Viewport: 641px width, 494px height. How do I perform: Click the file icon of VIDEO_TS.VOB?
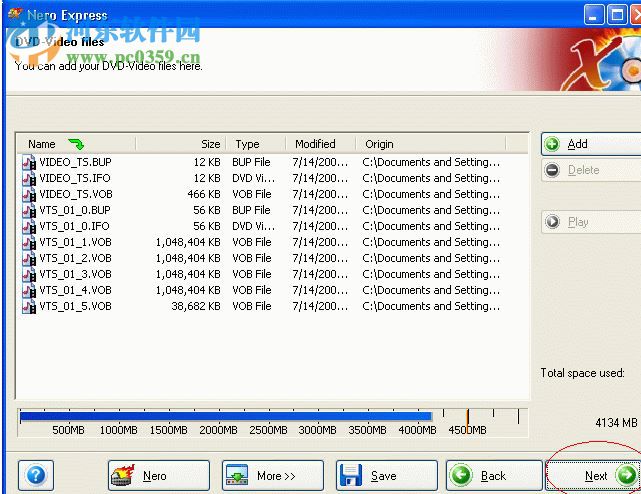29,194
